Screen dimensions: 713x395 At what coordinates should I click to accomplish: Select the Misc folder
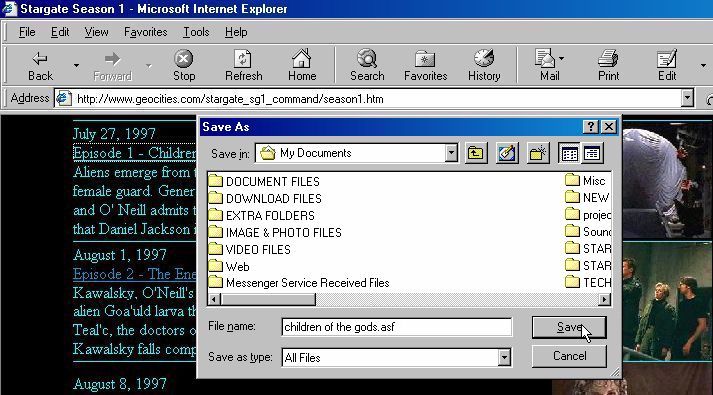coord(586,181)
